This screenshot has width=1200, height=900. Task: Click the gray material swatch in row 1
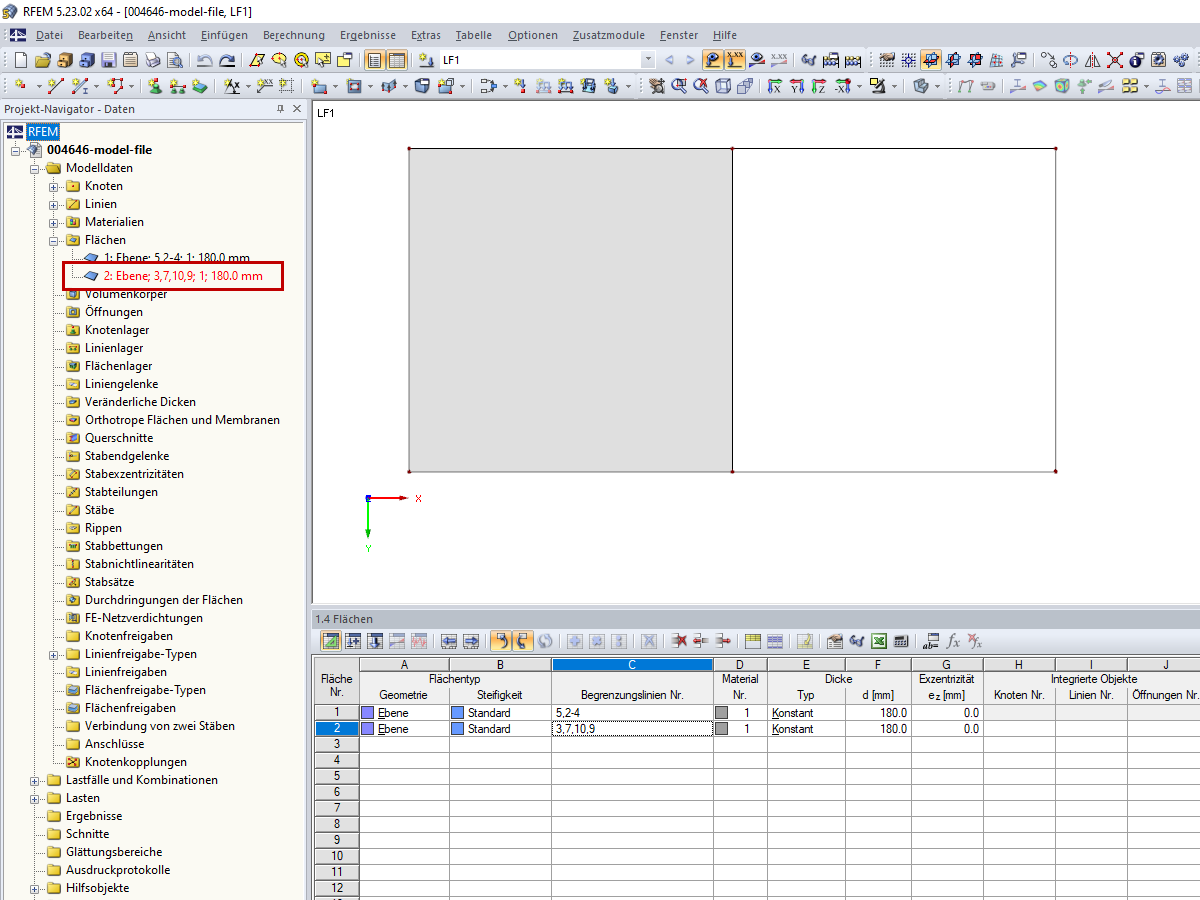(x=721, y=713)
